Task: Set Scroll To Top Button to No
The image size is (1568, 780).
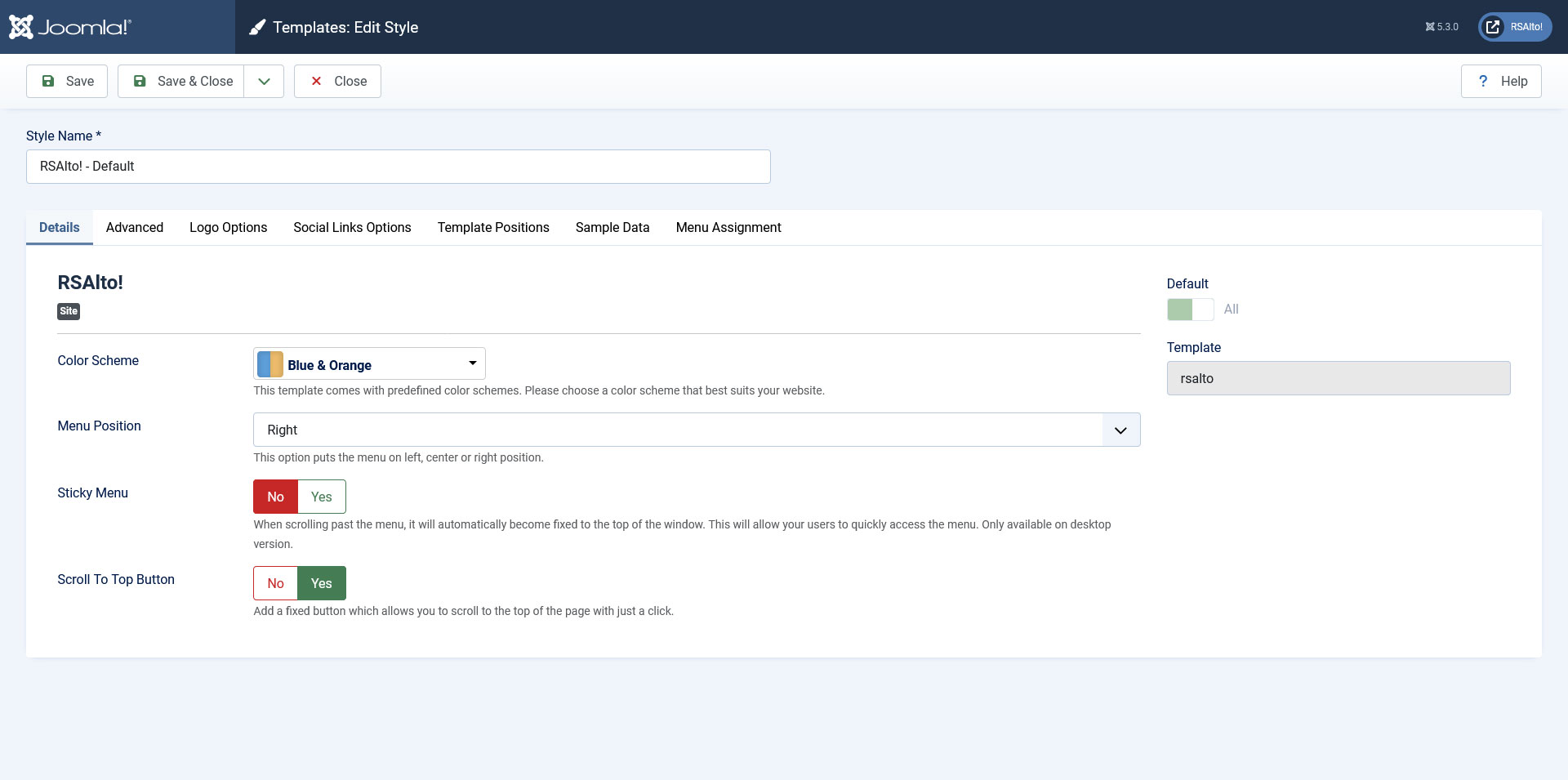Action: coord(276,583)
